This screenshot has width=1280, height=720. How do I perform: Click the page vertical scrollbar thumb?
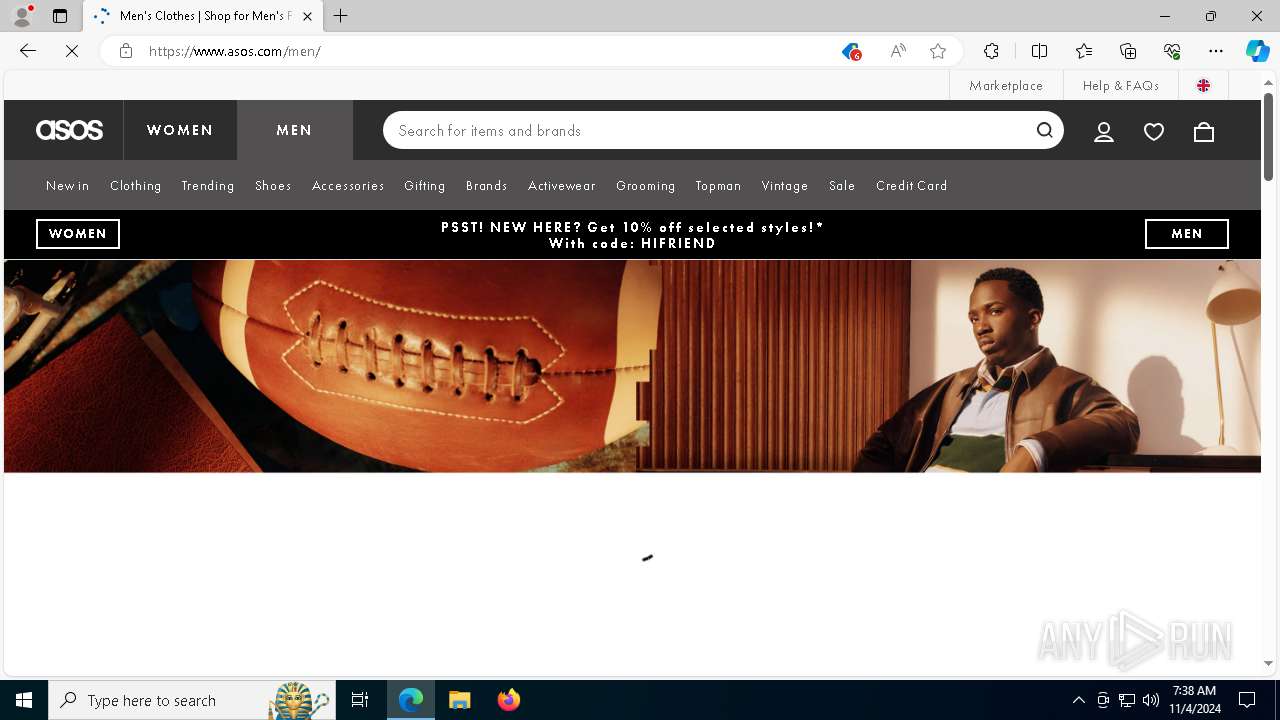[1268, 137]
